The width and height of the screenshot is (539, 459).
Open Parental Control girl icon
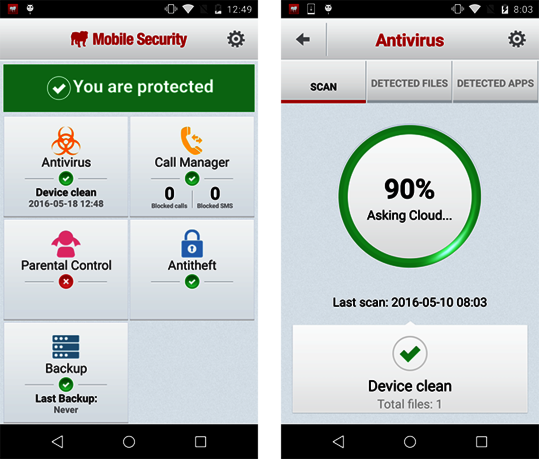click(66, 244)
